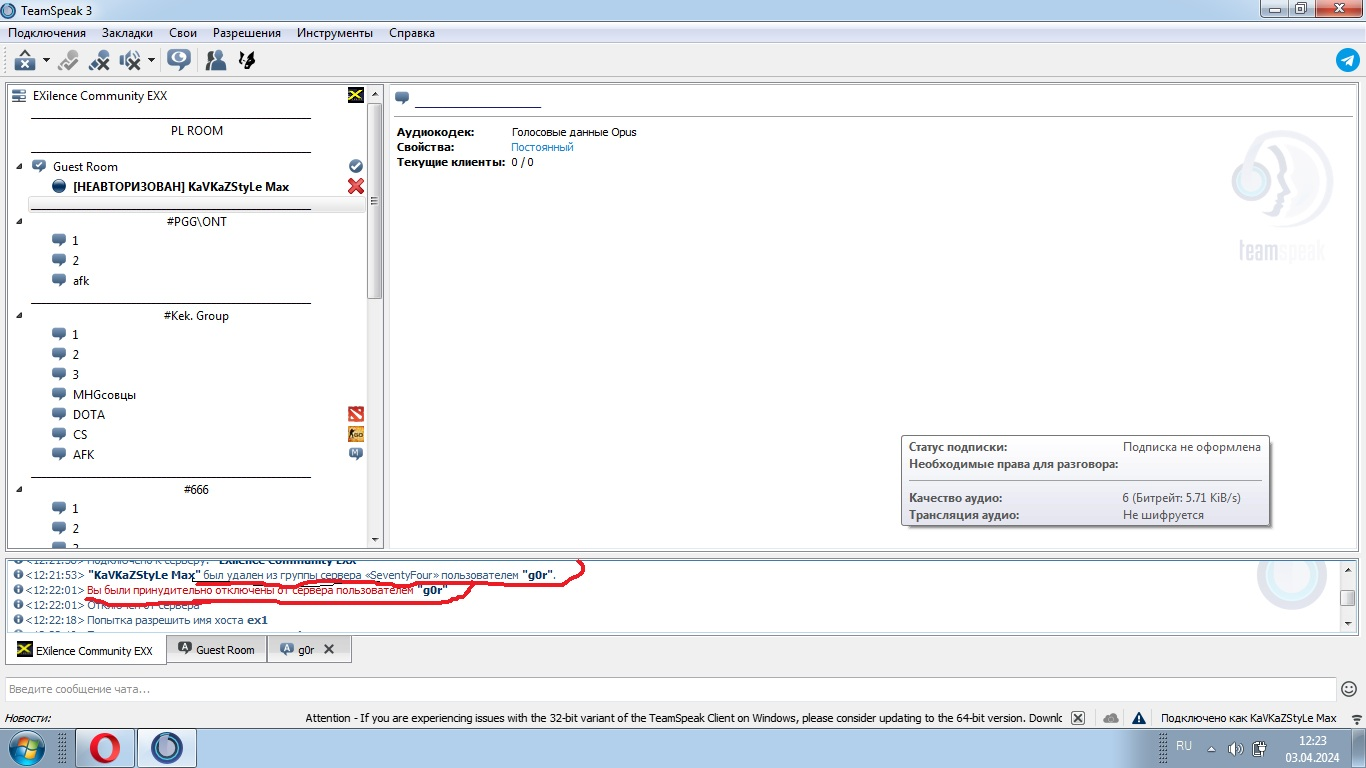
Task: Select the Guest Room channel
Action: coord(85,167)
